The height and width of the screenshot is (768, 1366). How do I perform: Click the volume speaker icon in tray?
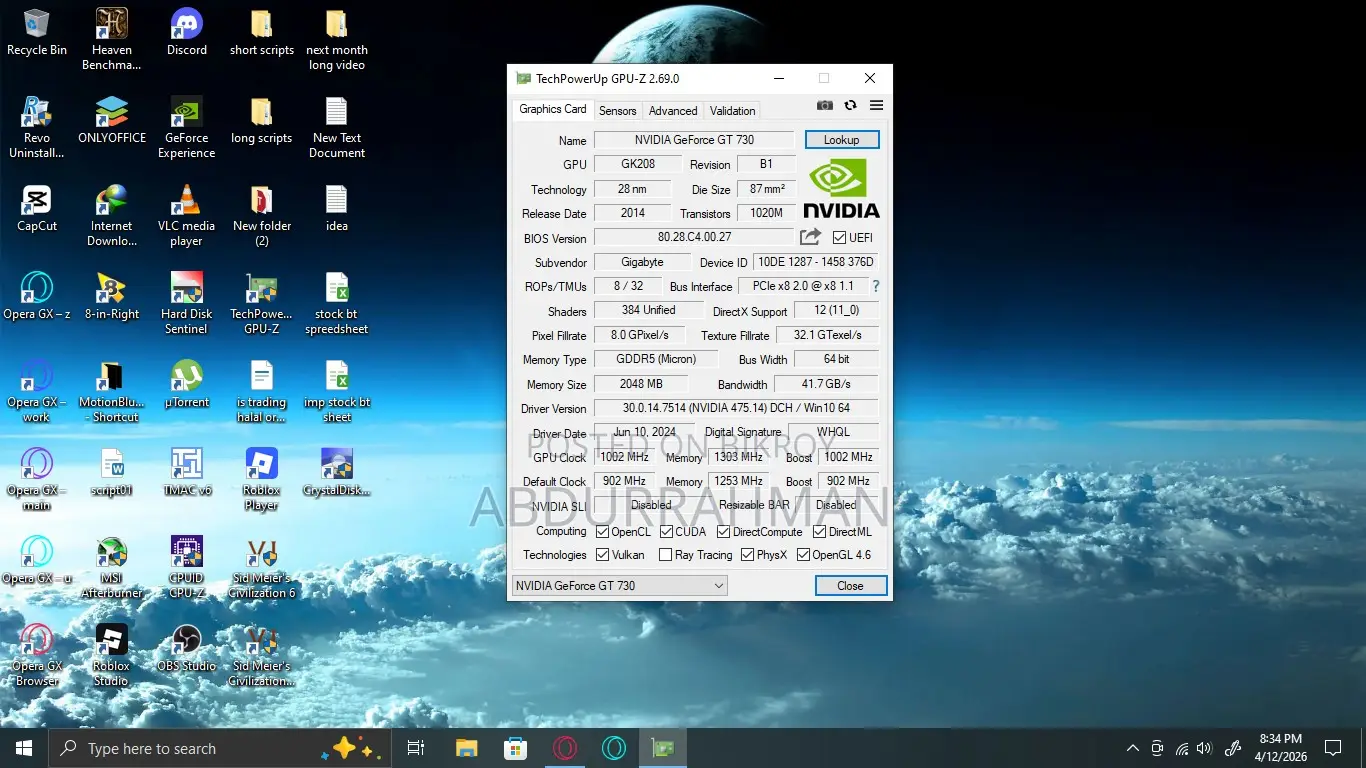pos(1204,748)
